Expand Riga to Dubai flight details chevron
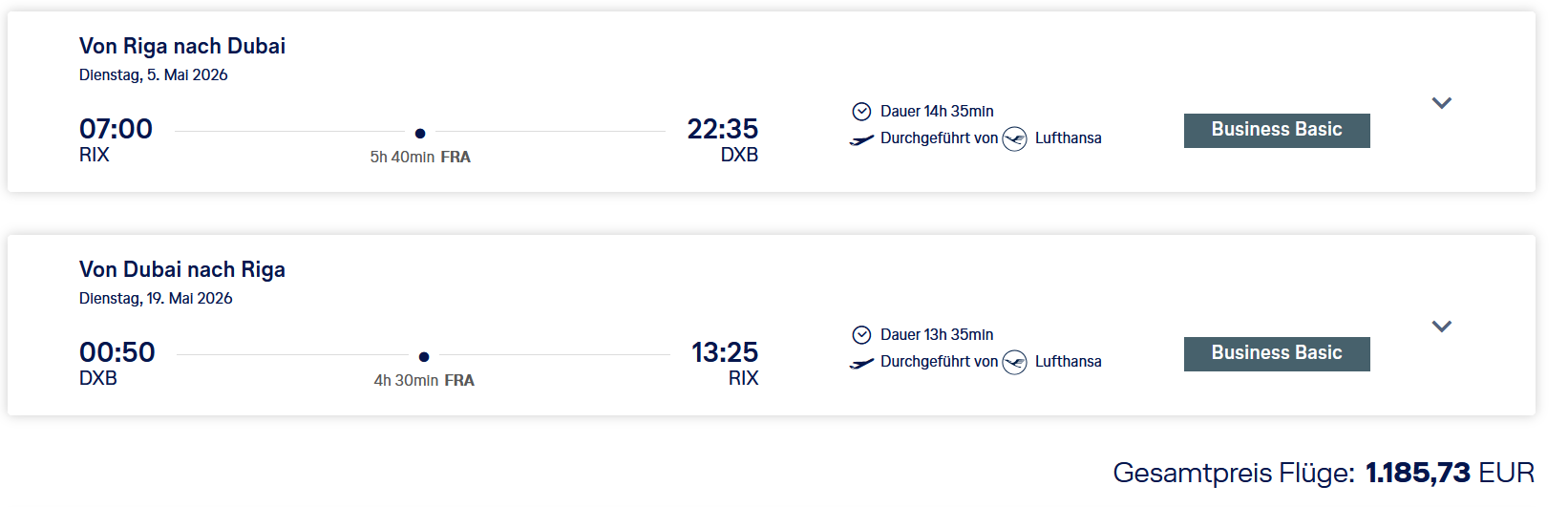Viewport: 1568px width, 507px height. pos(1441,103)
